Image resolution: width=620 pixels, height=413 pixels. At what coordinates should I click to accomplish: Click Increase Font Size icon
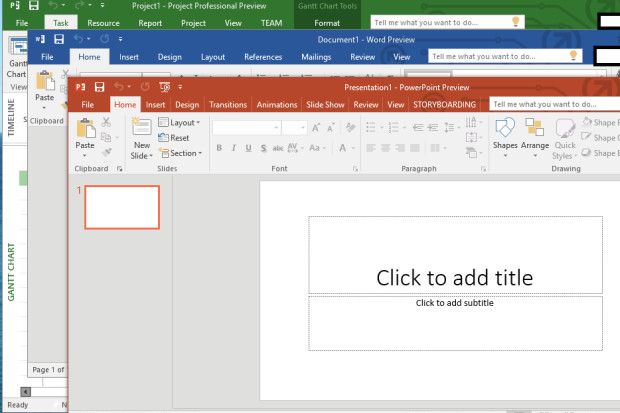(316, 128)
